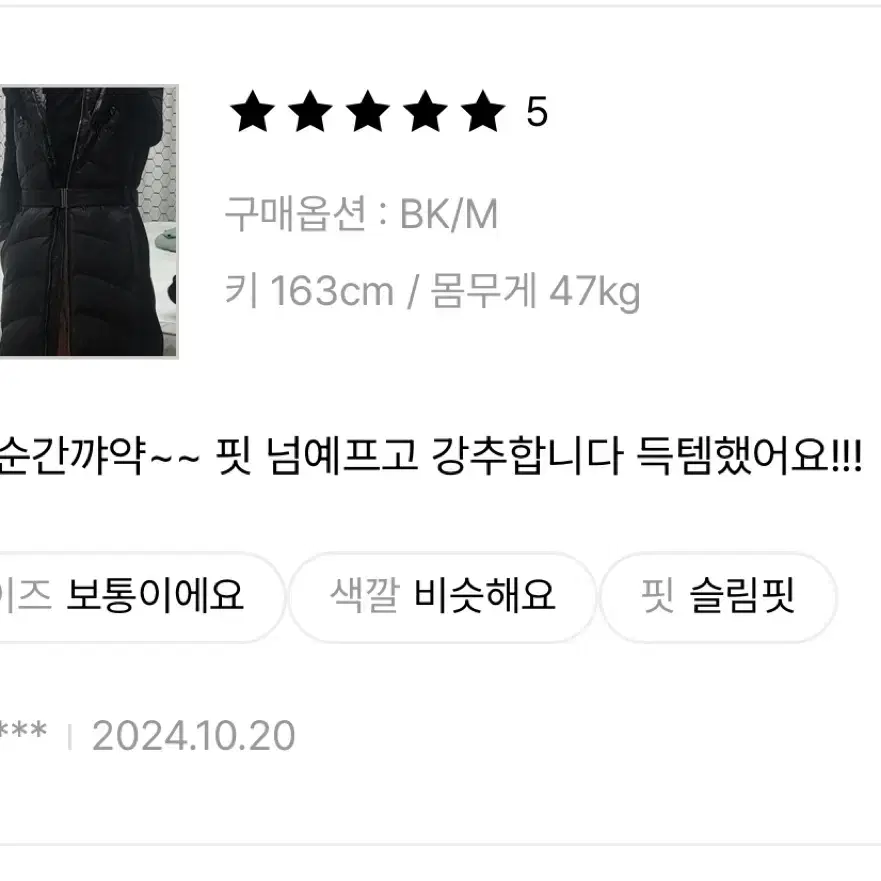Image resolution: width=881 pixels, height=881 pixels.
Task: Select the 보통이에요 size tag chip
Action: click(x=140, y=597)
